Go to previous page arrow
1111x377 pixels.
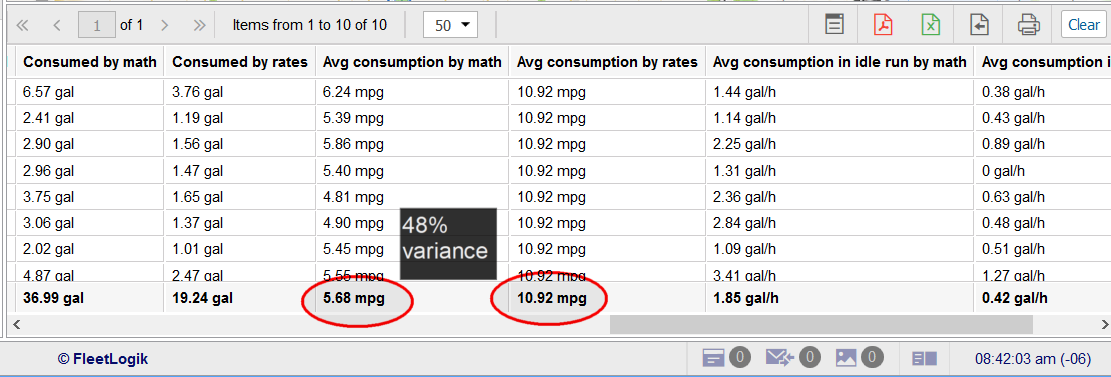click(57, 26)
